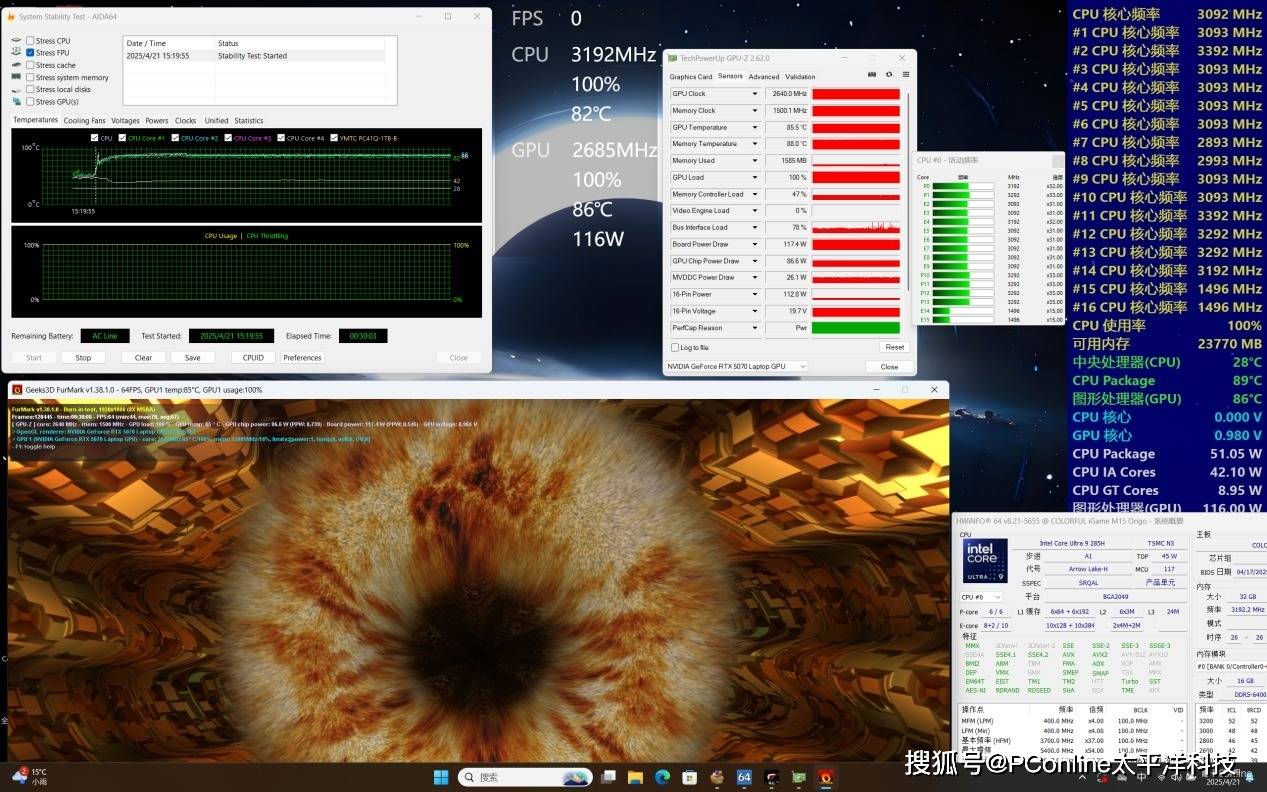Click AIDA64 taskbar icon labeled 64
Viewport: 1267px width, 792px height.
[x=744, y=777]
